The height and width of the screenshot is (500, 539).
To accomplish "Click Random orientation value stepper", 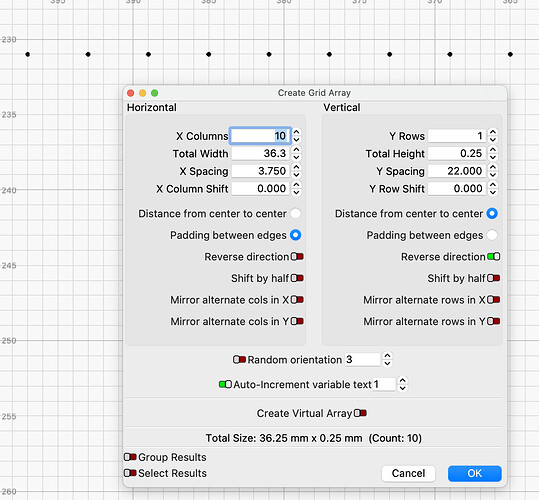I will [387, 359].
